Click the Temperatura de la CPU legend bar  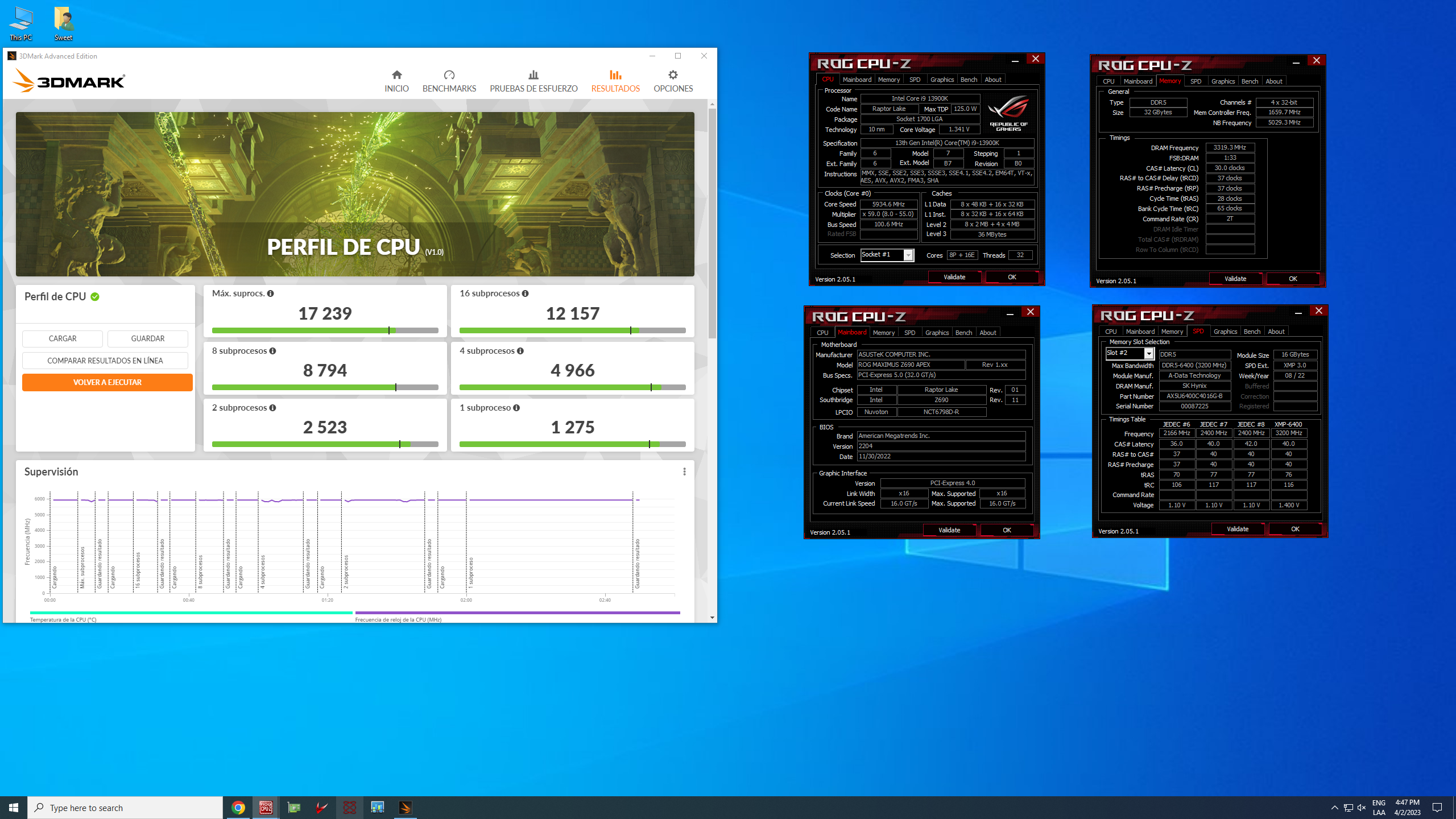point(191,613)
